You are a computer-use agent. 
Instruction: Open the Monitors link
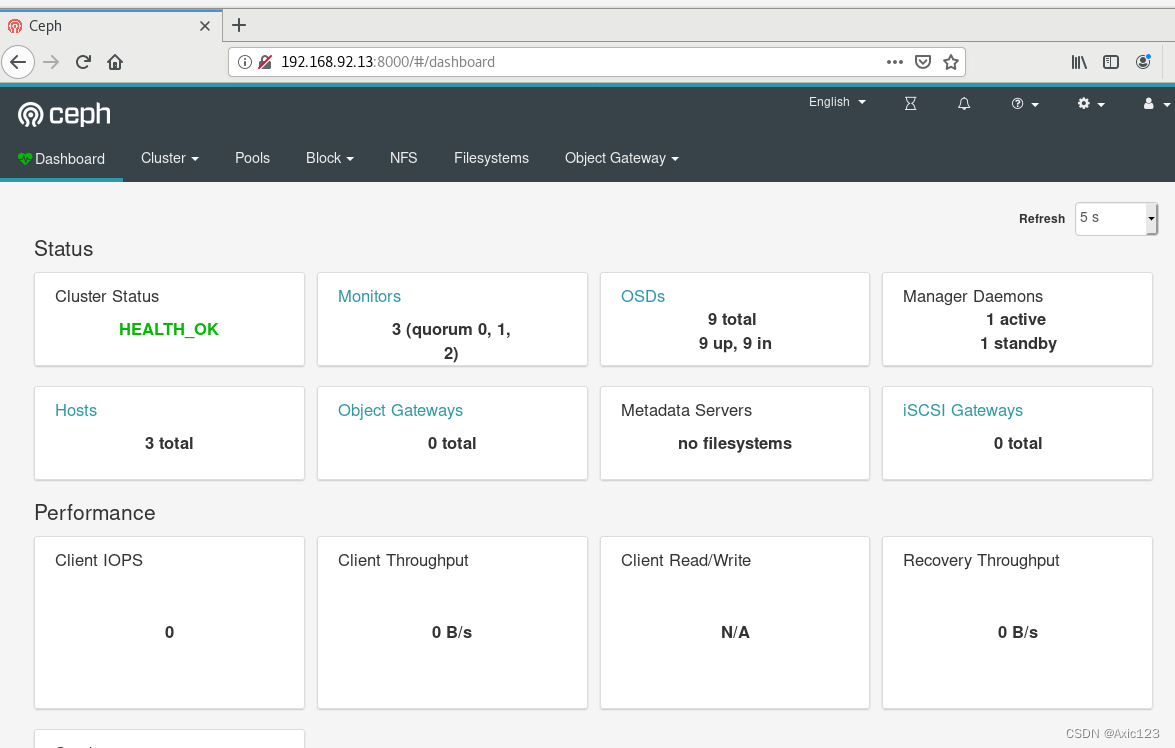click(369, 296)
